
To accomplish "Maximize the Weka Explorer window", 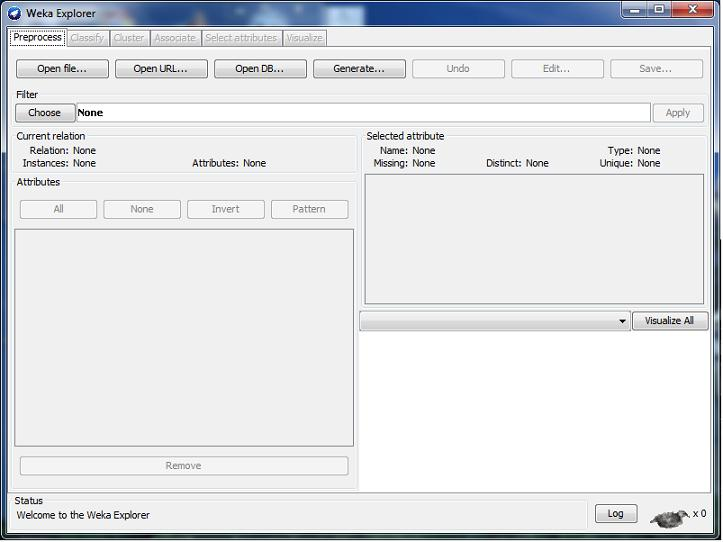I will click(x=659, y=10).
